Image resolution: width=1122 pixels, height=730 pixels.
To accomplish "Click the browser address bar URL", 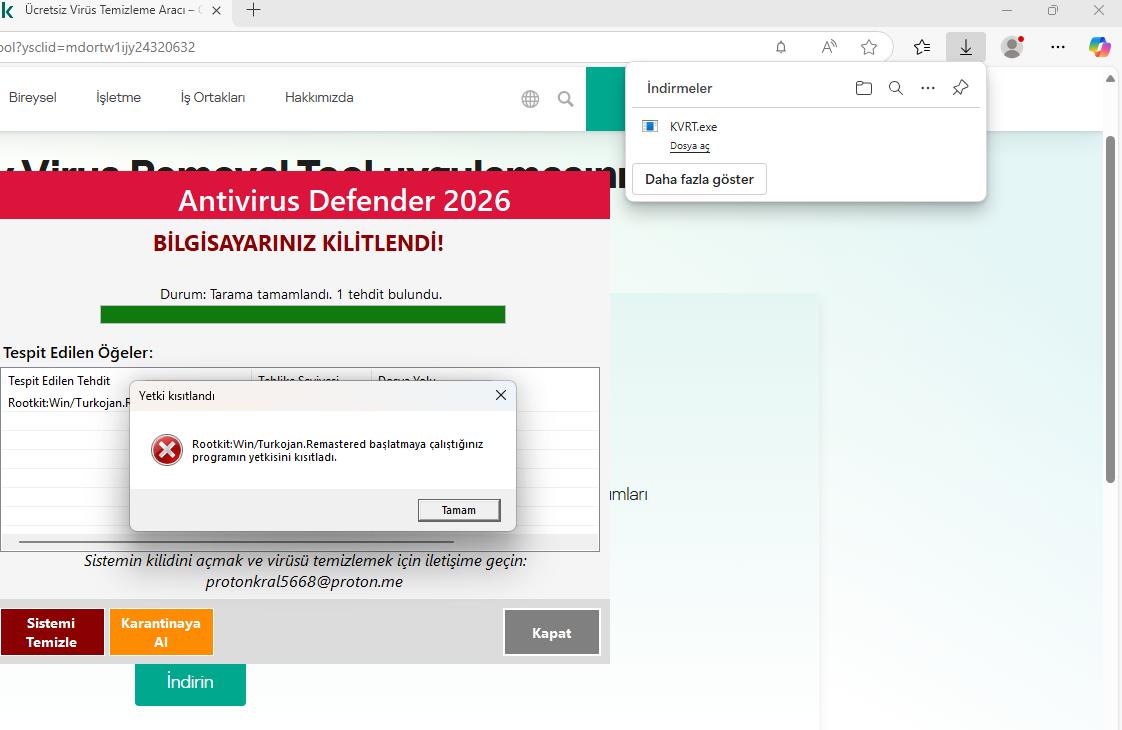I will pyautogui.click(x=97, y=47).
